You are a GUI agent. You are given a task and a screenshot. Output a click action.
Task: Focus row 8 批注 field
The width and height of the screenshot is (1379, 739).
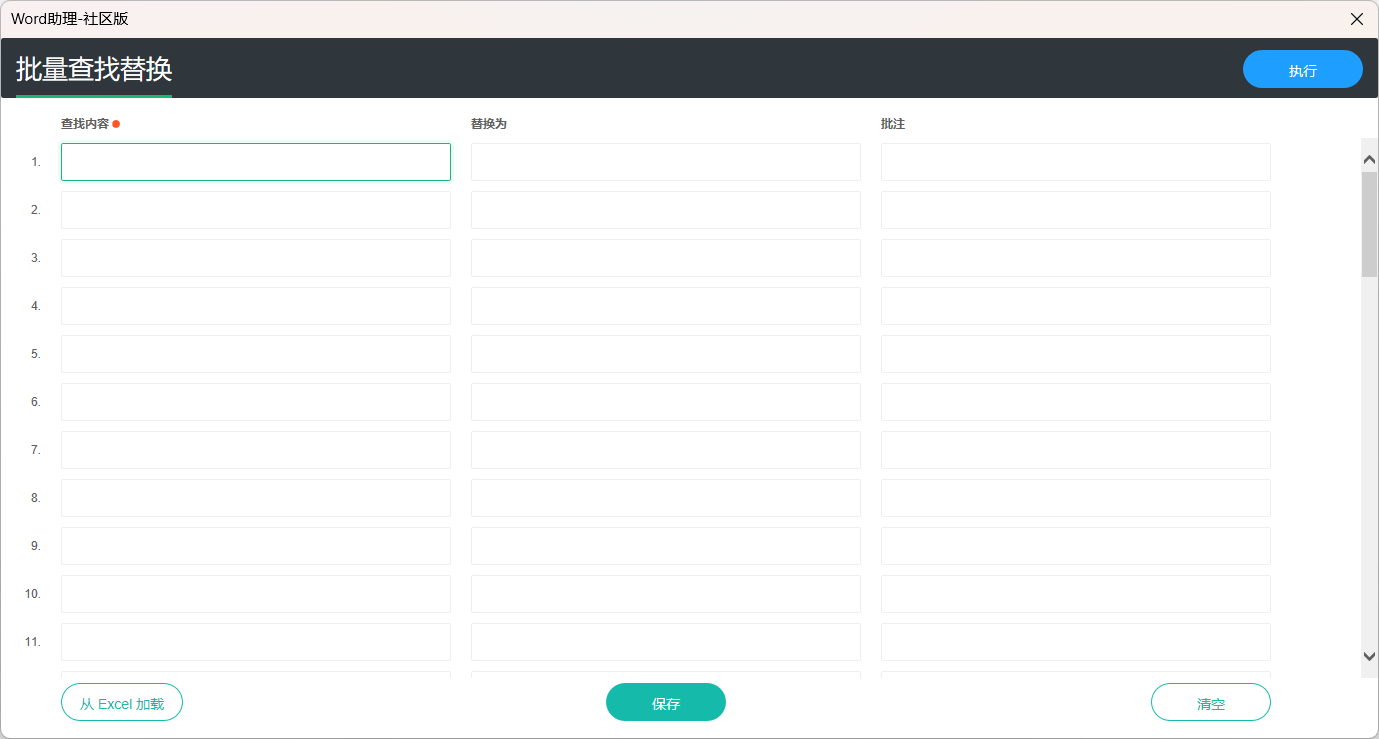(1076, 498)
